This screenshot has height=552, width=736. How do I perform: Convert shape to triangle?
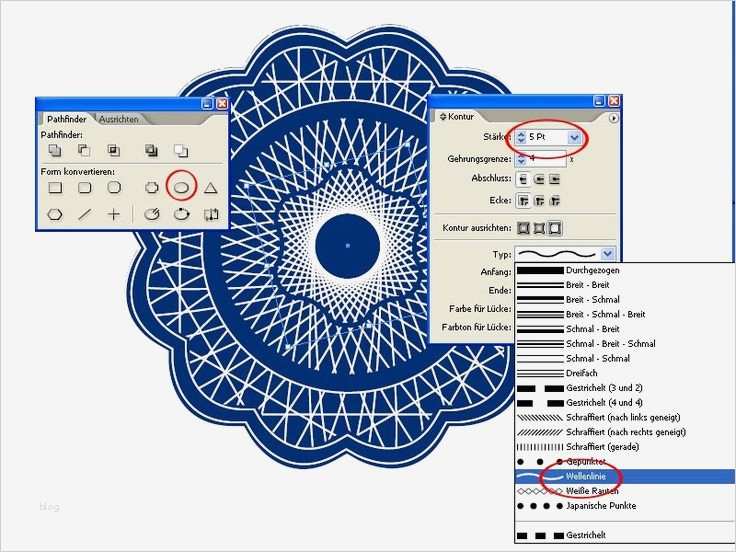coord(211,188)
